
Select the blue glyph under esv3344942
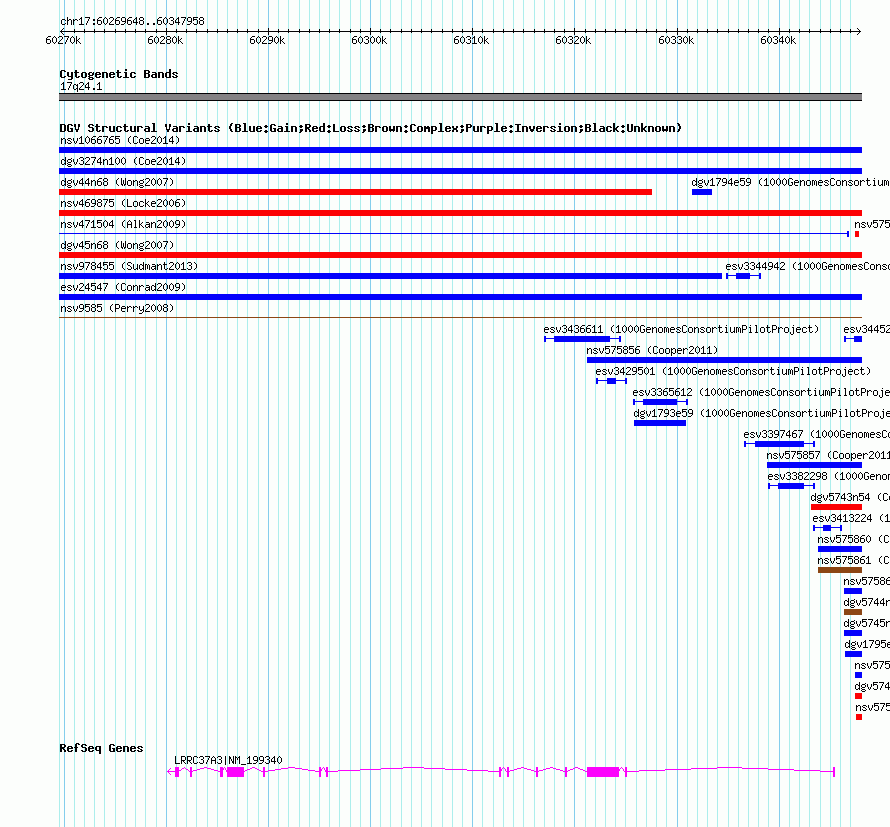tap(744, 276)
